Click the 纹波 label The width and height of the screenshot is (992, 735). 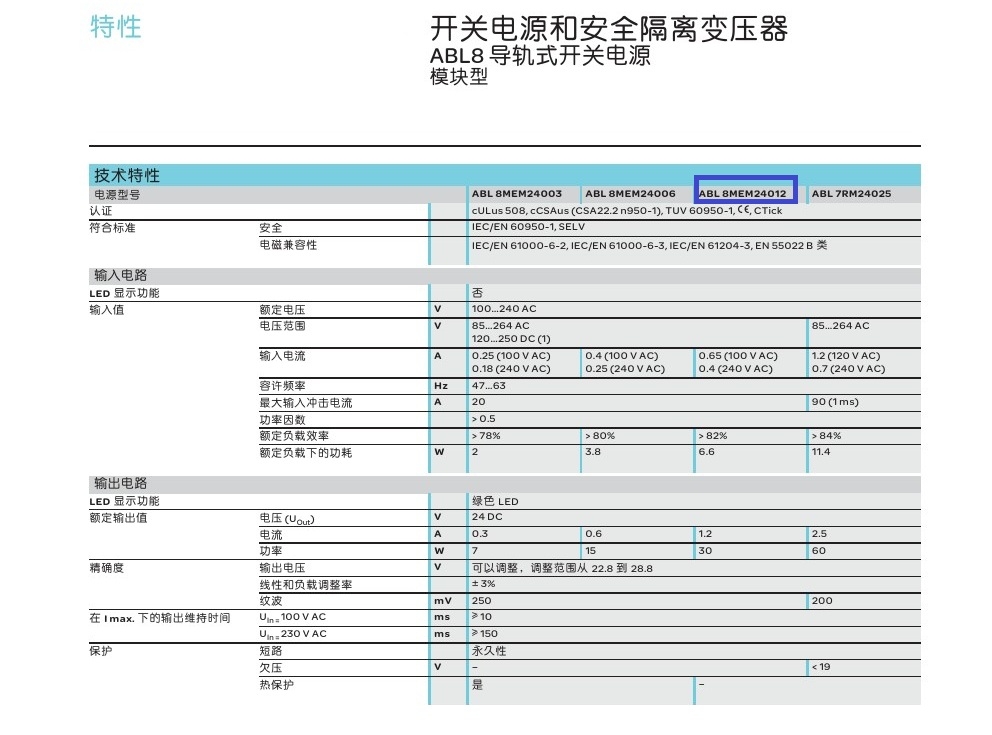(271, 601)
